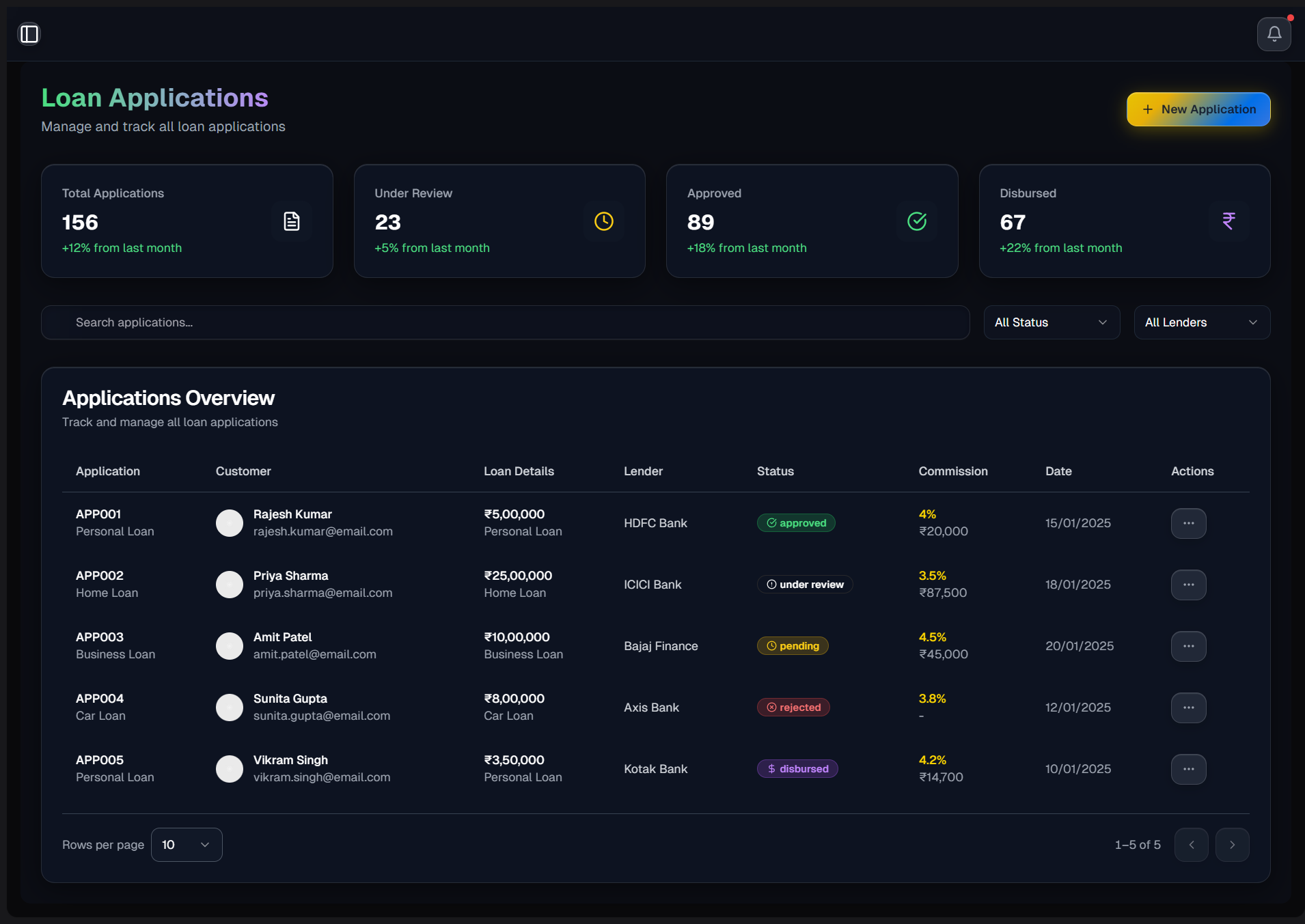Go to the previous page of results
The image size is (1305, 924).
tap(1192, 845)
